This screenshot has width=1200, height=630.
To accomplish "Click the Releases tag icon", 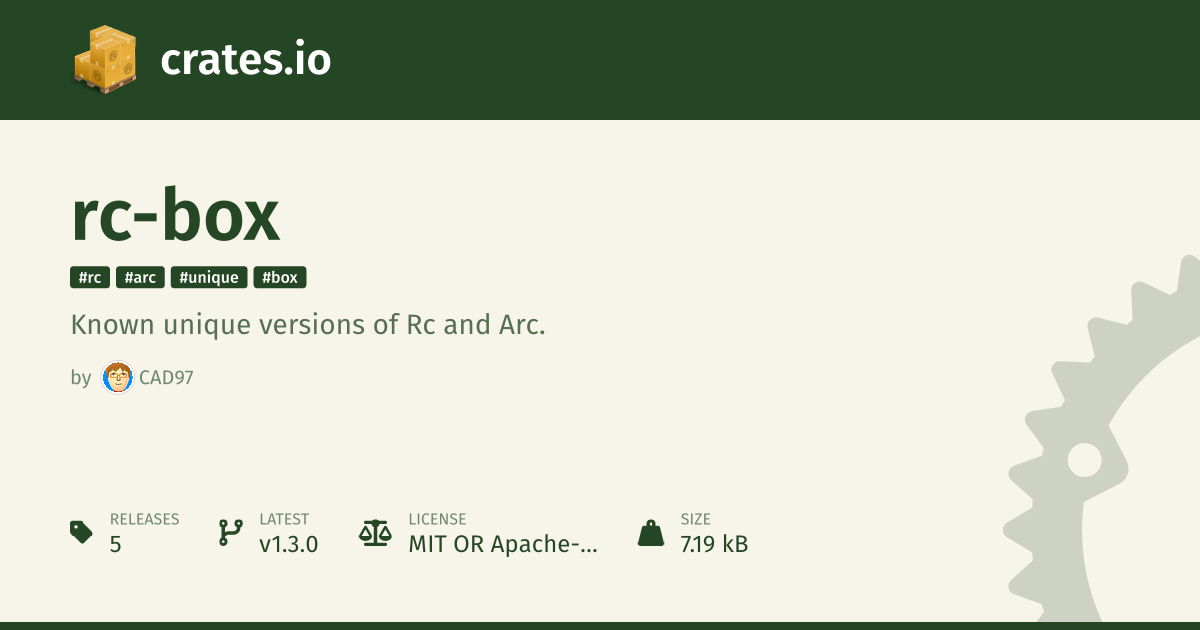I will [x=81, y=532].
